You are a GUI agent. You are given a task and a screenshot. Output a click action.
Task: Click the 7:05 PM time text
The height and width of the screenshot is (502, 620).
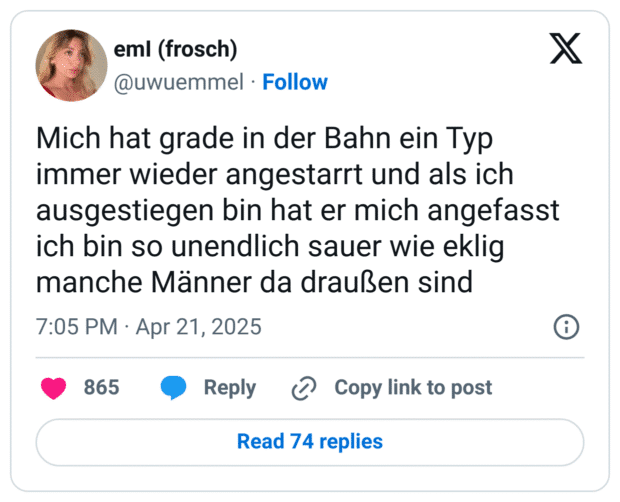pos(76,327)
